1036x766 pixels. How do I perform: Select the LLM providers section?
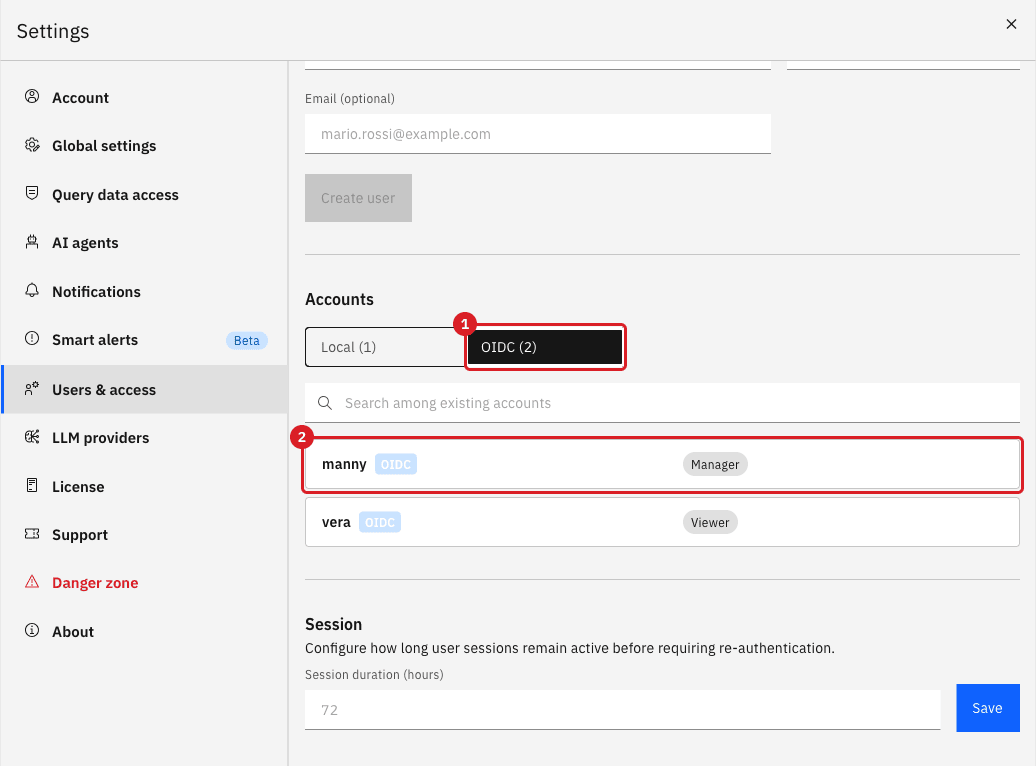(x=144, y=438)
